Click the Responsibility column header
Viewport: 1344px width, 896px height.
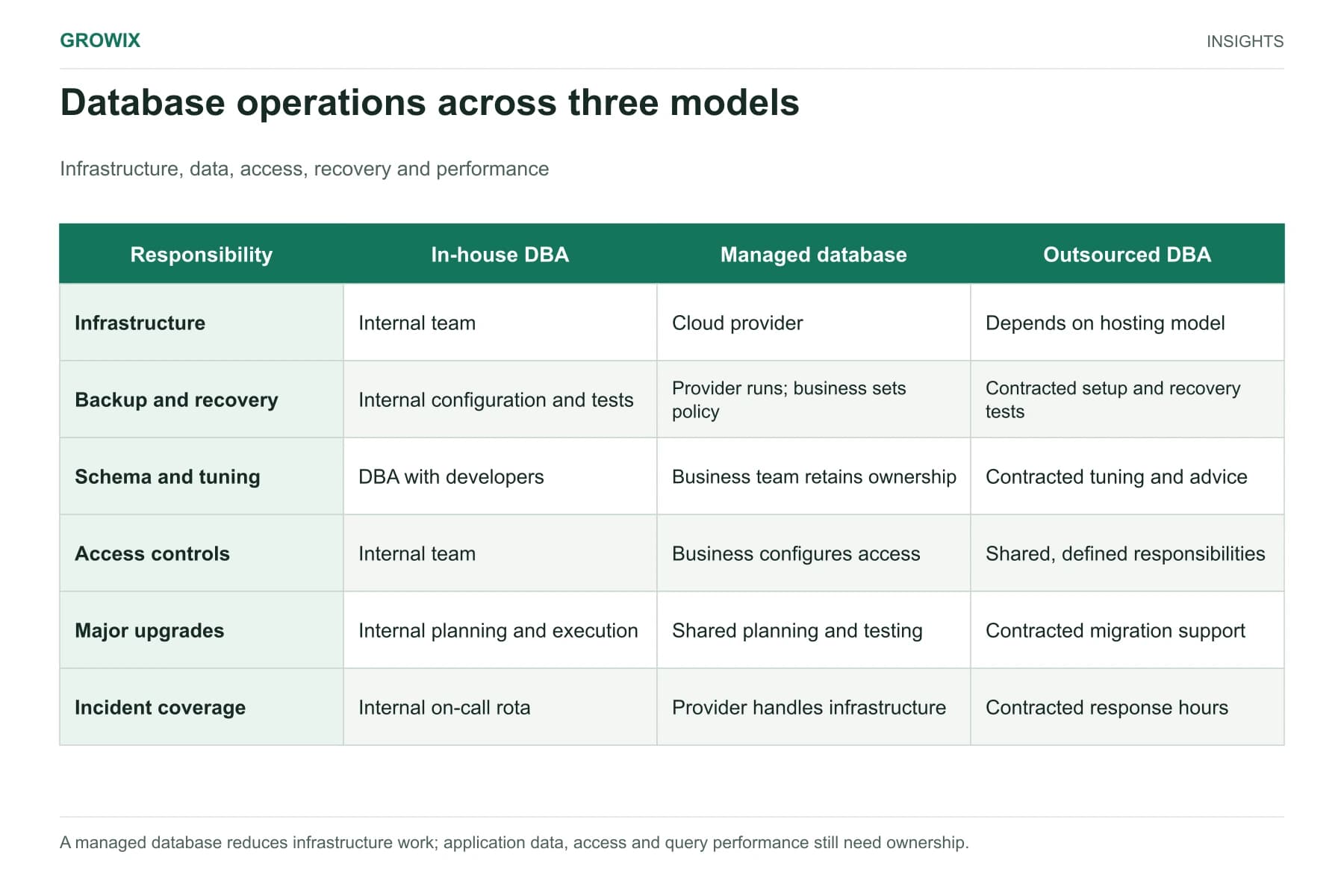tap(202, 255)
